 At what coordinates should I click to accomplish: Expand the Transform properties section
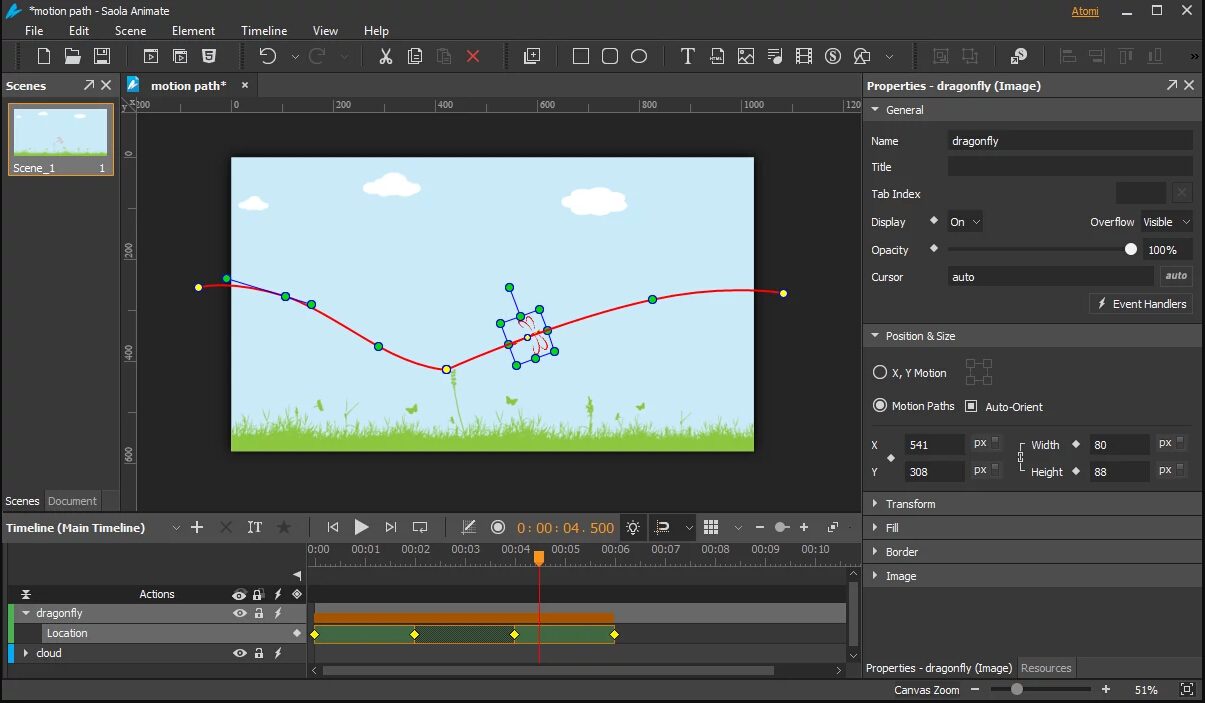pyautogui.click(x=910, y=503)
